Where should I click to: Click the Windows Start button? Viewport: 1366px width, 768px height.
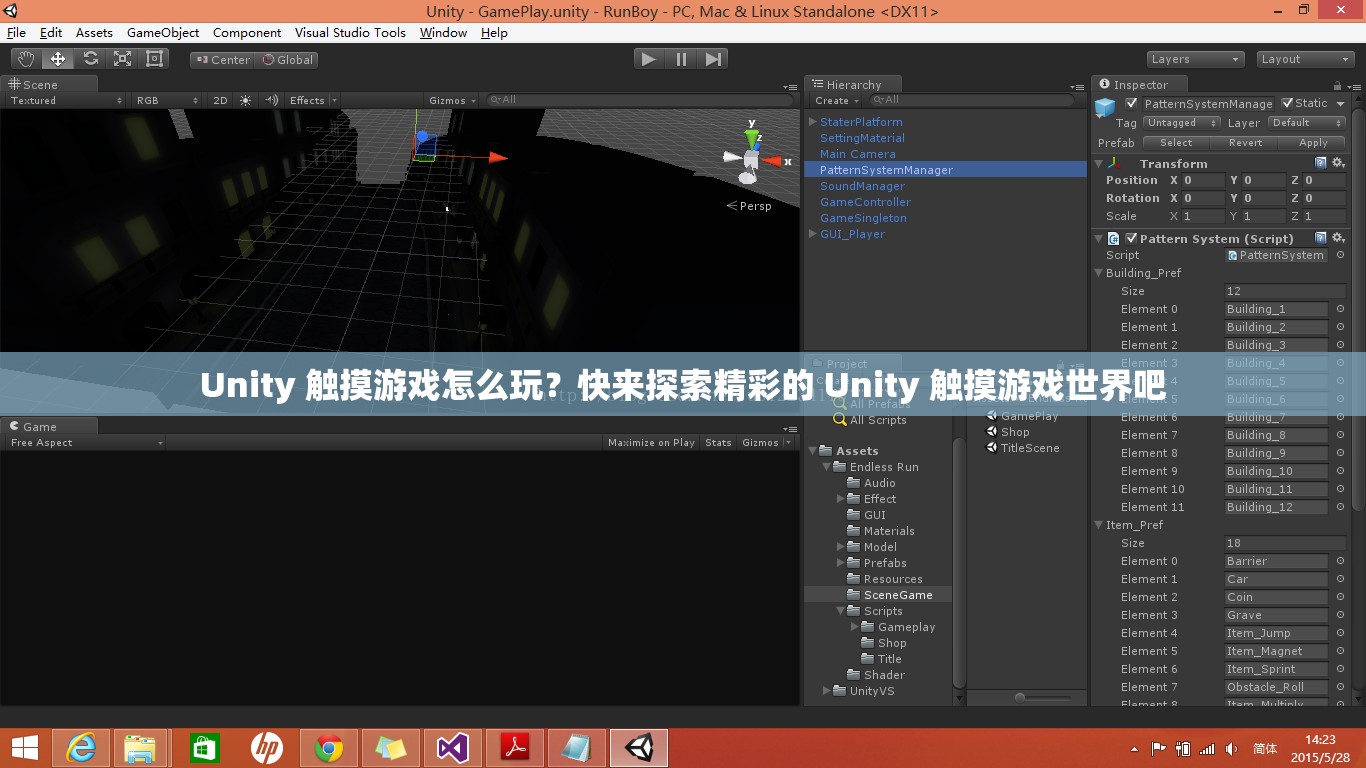25,748
